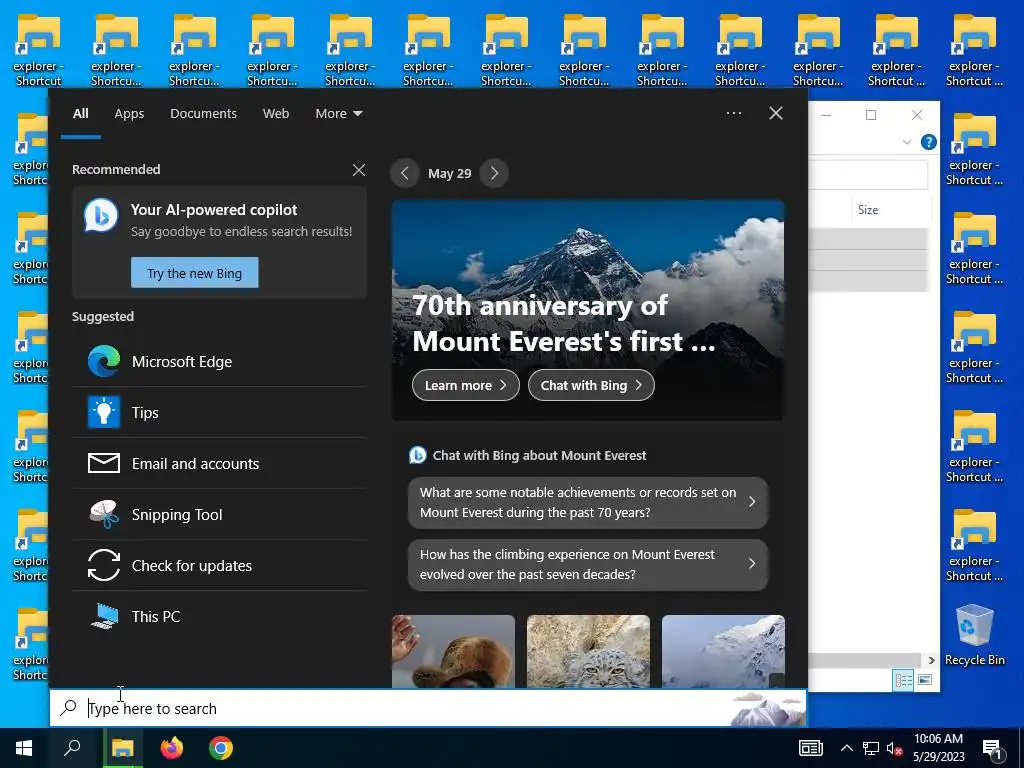The image size is (1024, 768).
Task: Open File Explorer from the taskbar
Action: tap(122, 748)
